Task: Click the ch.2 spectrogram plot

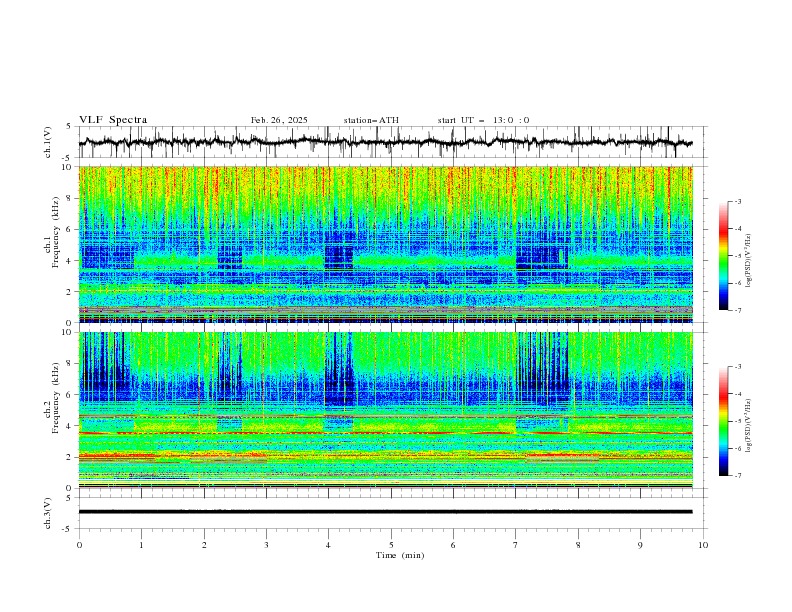Action: [x=385, y=410]
